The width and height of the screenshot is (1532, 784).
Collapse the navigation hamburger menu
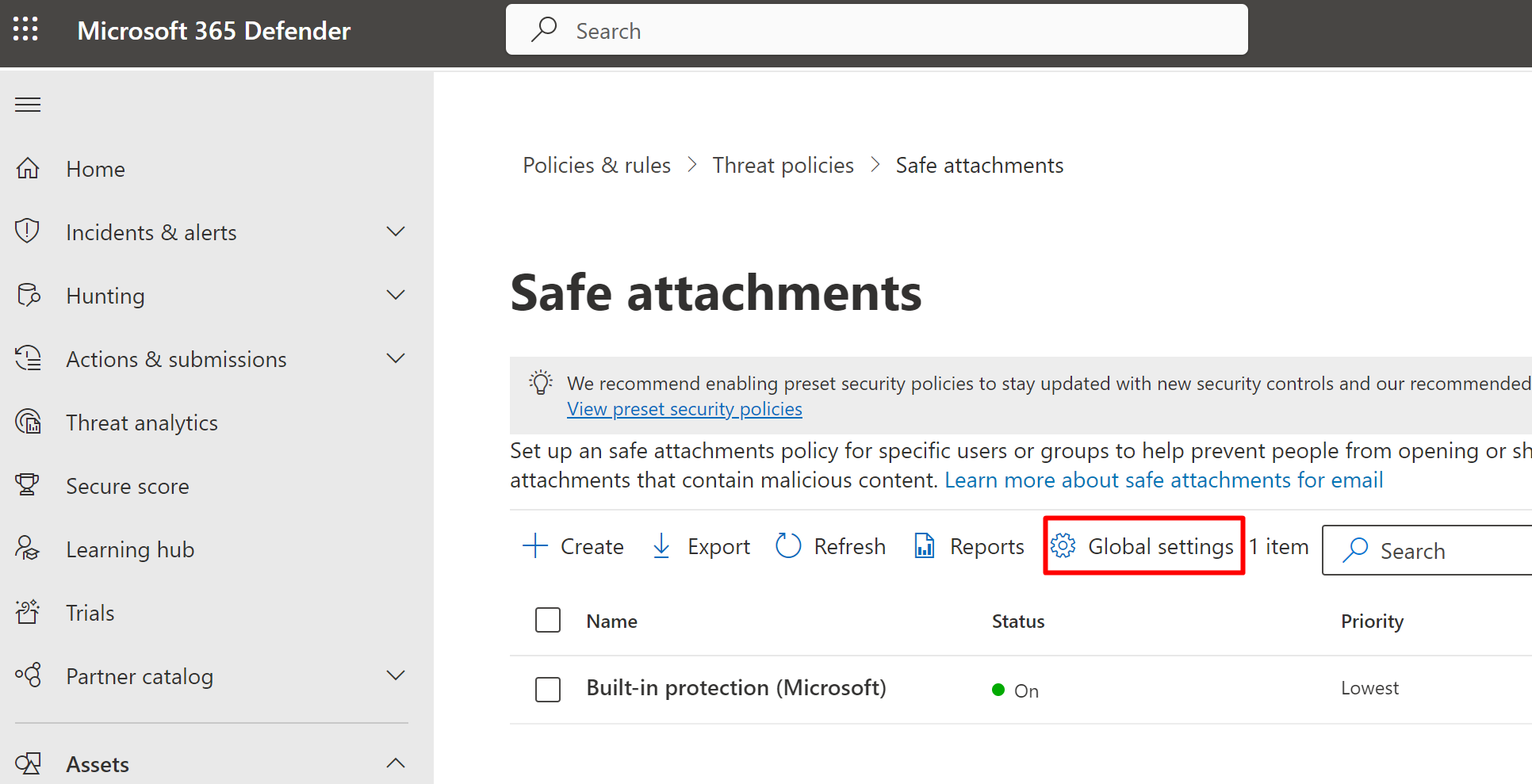(28, 105)
